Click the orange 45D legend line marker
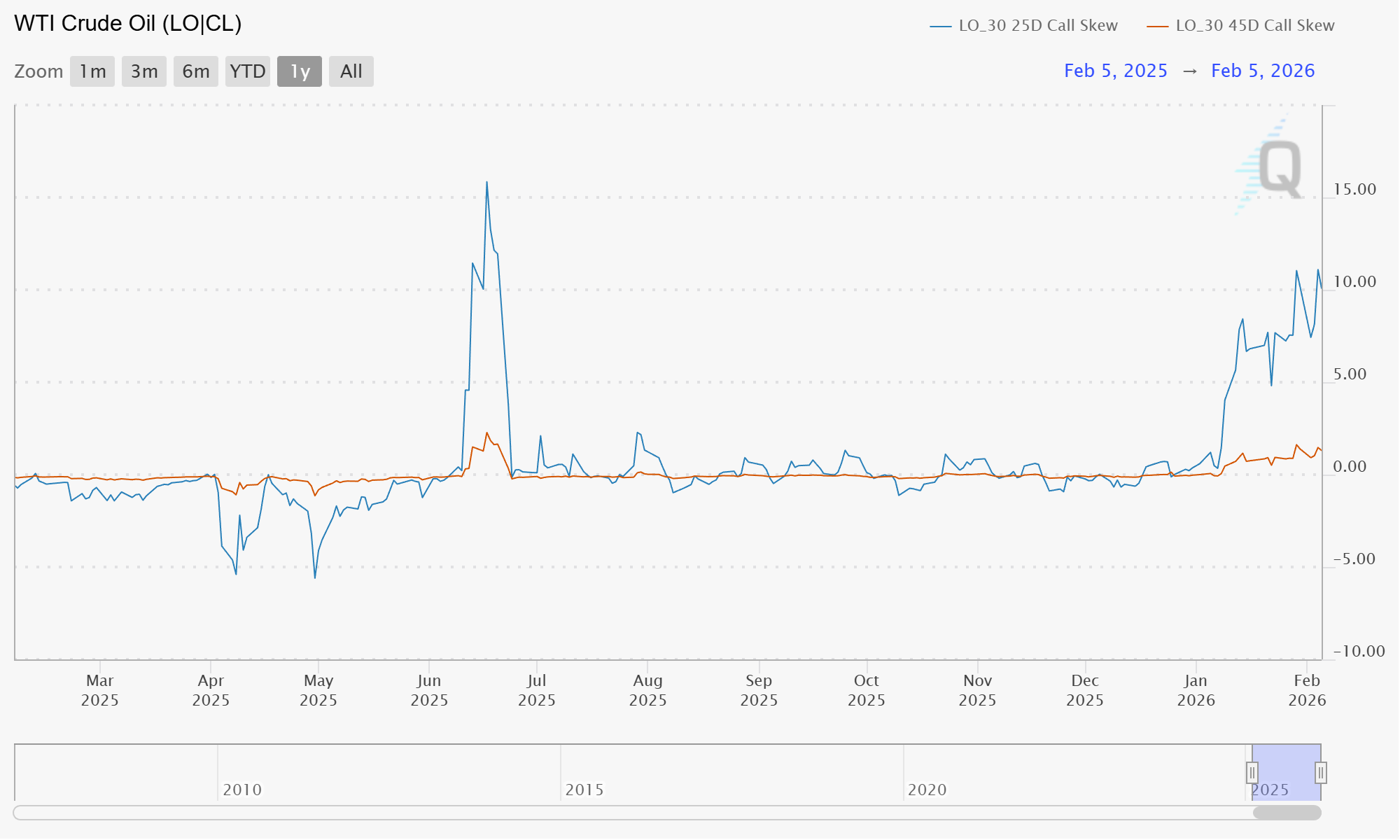This screenshot has width=1400, height=840. pyautogui.click(x=1157, y=27)
